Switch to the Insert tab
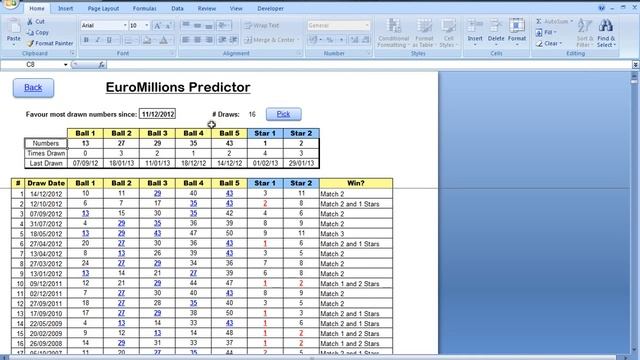640x360 pixels. click(x=65, y=8)
